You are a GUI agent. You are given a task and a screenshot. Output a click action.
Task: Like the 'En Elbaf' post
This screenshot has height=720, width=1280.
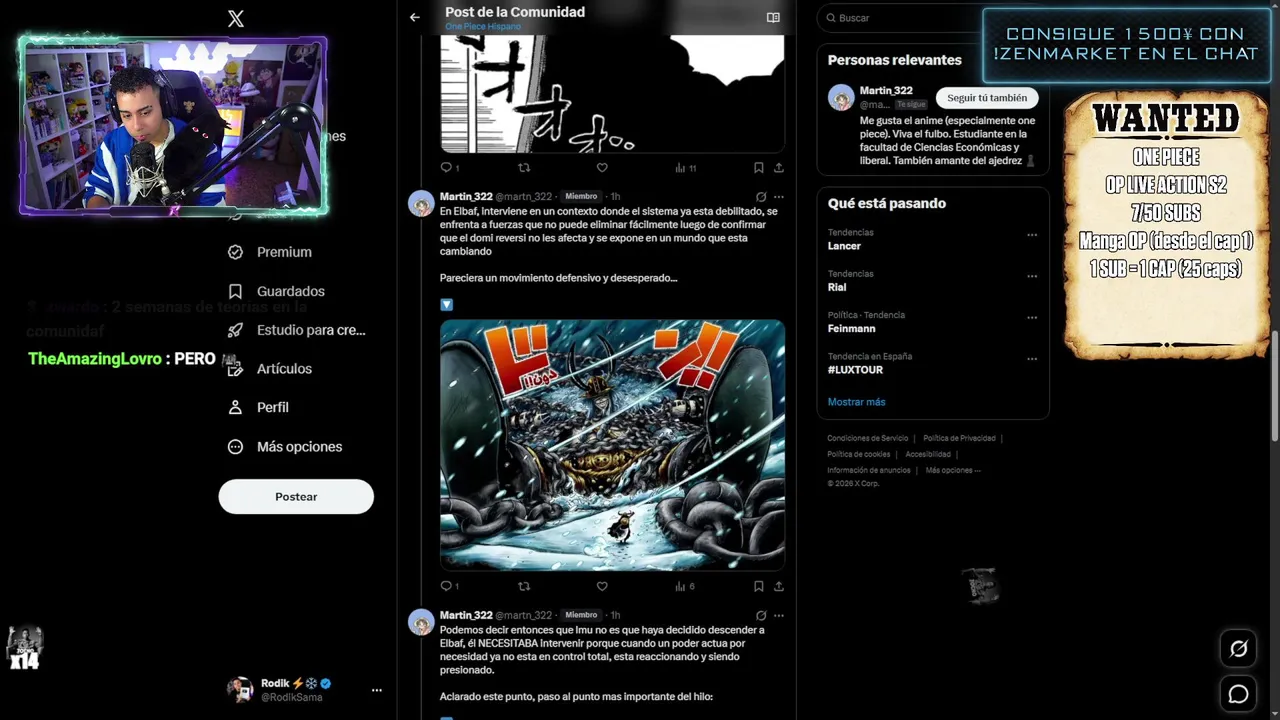(602, 586)
